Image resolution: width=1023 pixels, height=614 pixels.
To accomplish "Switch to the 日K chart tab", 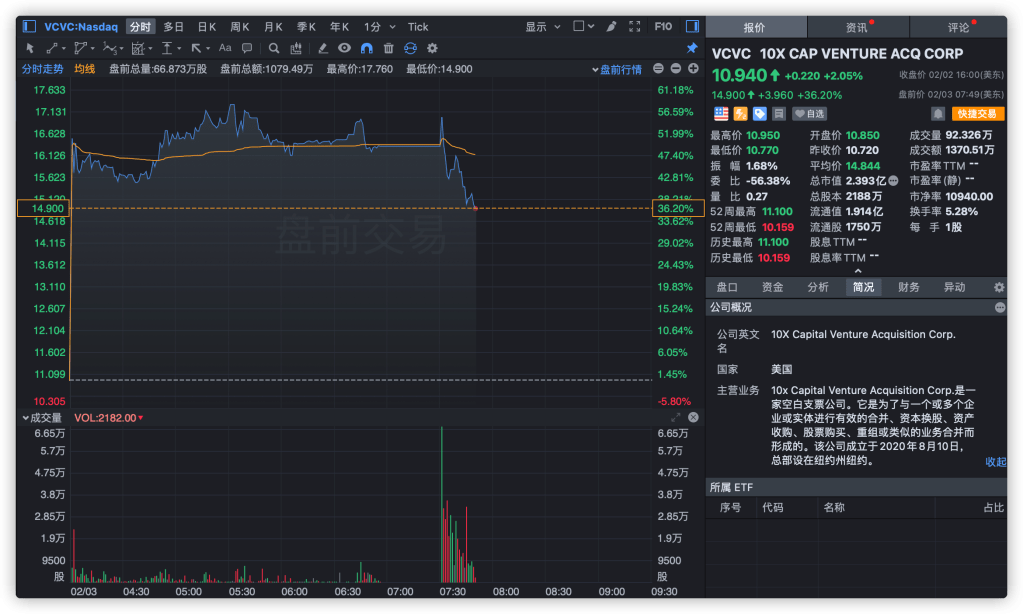I will [207, 27].
